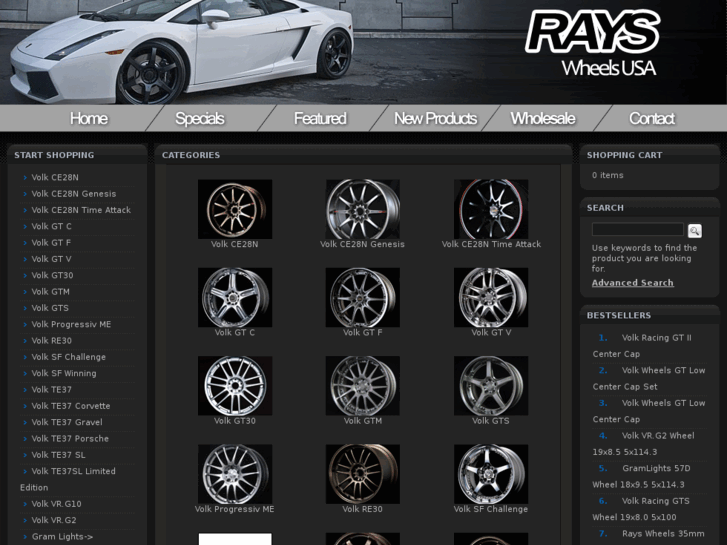The height and width of the screenshot is (545, 727).
Task: Click the Volk GTM caption under thumbnail
Action: click(x=363, y=421)
